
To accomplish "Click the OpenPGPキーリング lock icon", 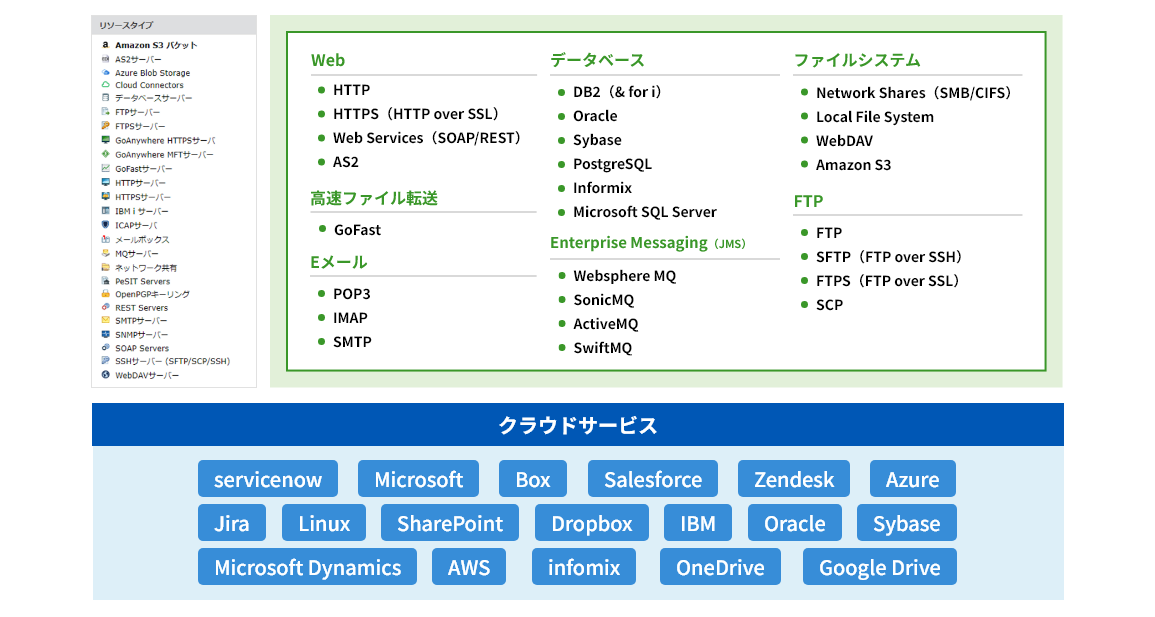I will [105, 294].
